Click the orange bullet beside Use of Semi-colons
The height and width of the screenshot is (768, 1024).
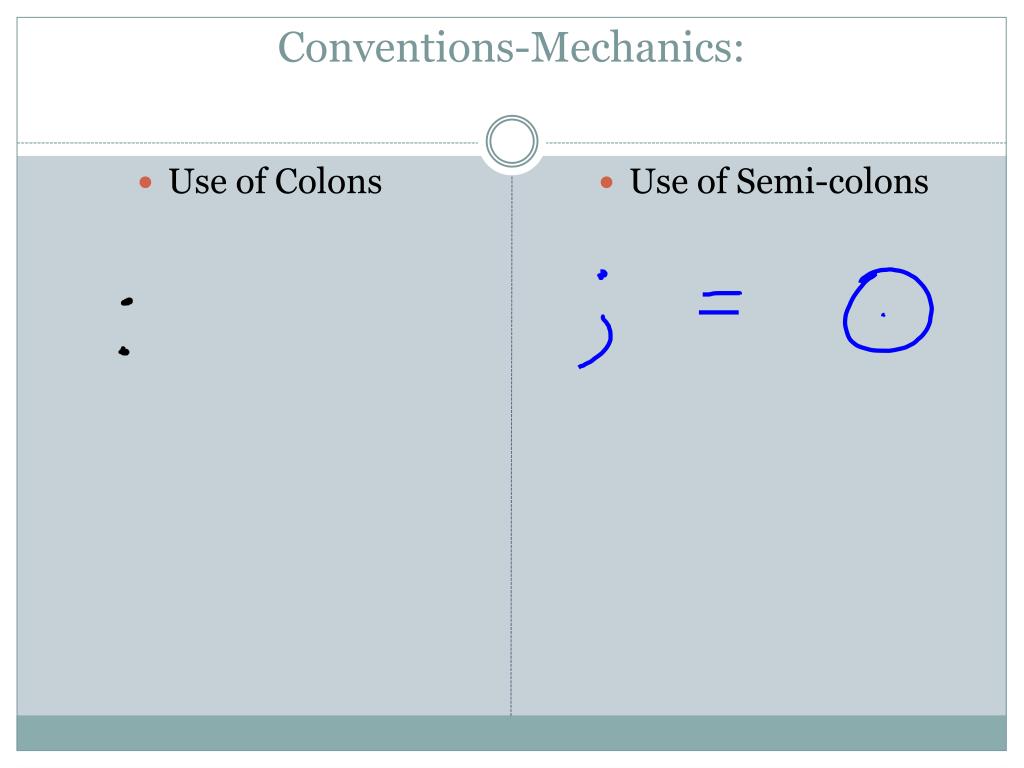(x=607, y=182)
